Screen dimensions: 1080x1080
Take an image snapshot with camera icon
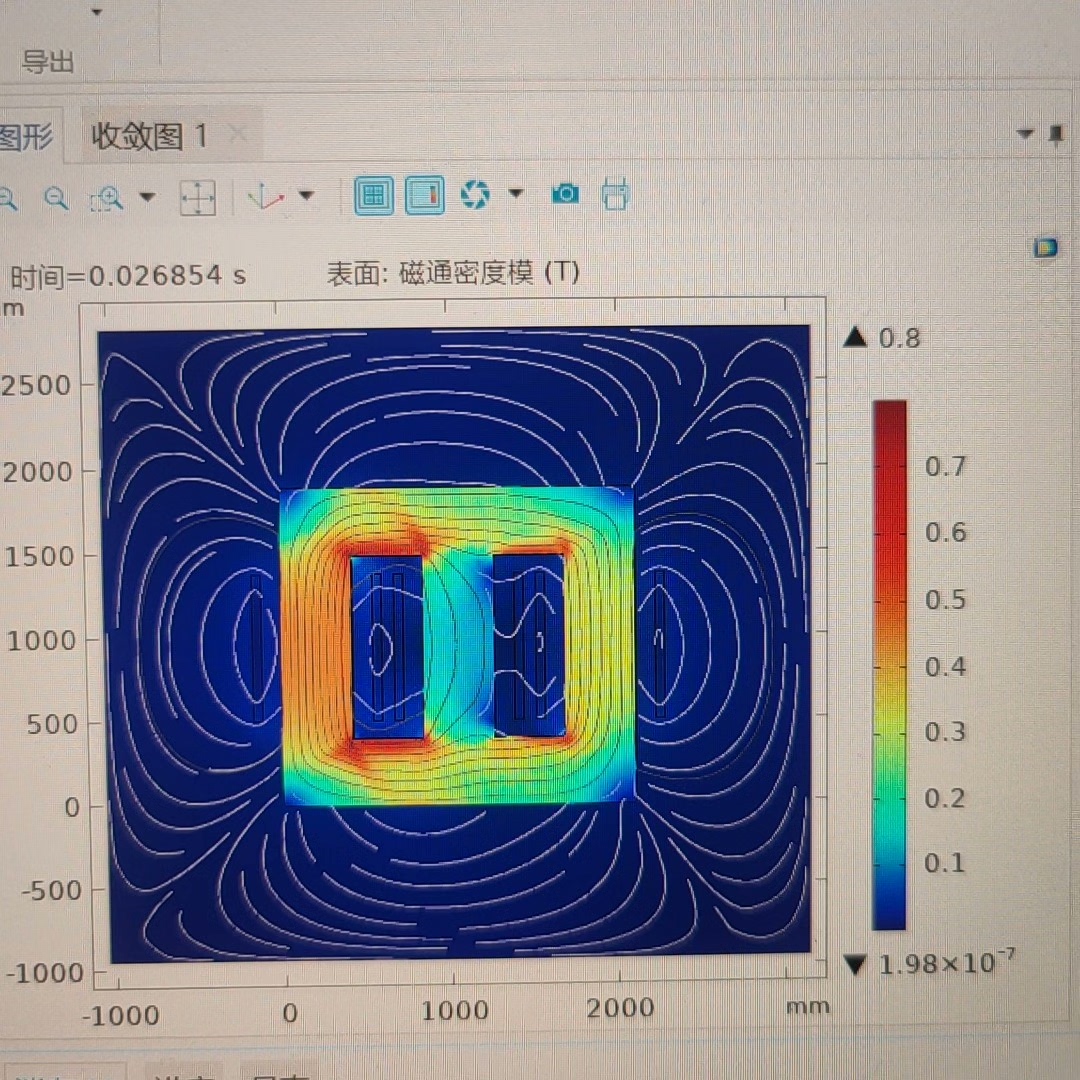click(565, 194)
